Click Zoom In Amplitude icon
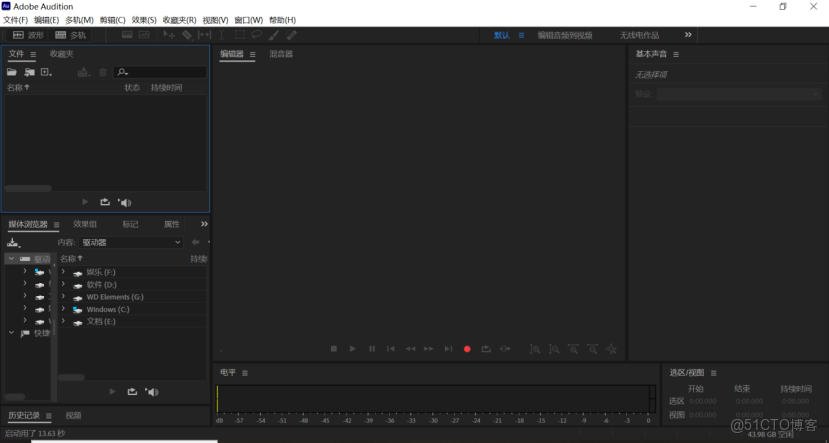This screenshot has height=443, width=829. (x=535, y=349)
